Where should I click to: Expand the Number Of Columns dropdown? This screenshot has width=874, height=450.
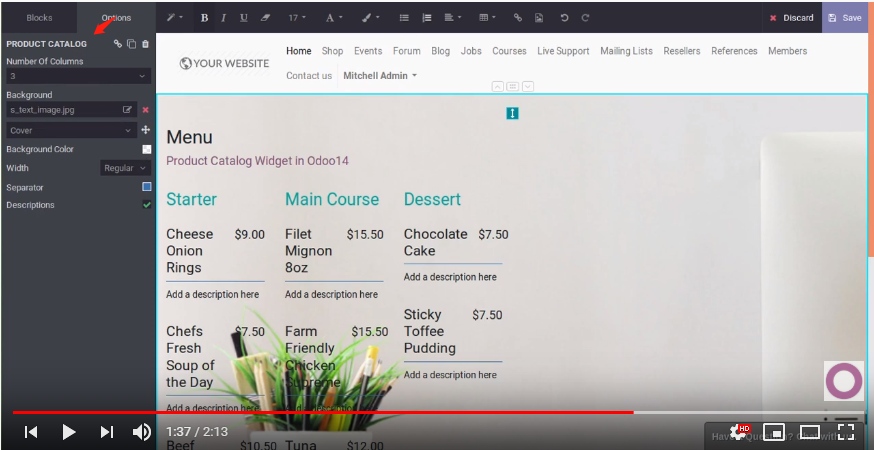78,76
